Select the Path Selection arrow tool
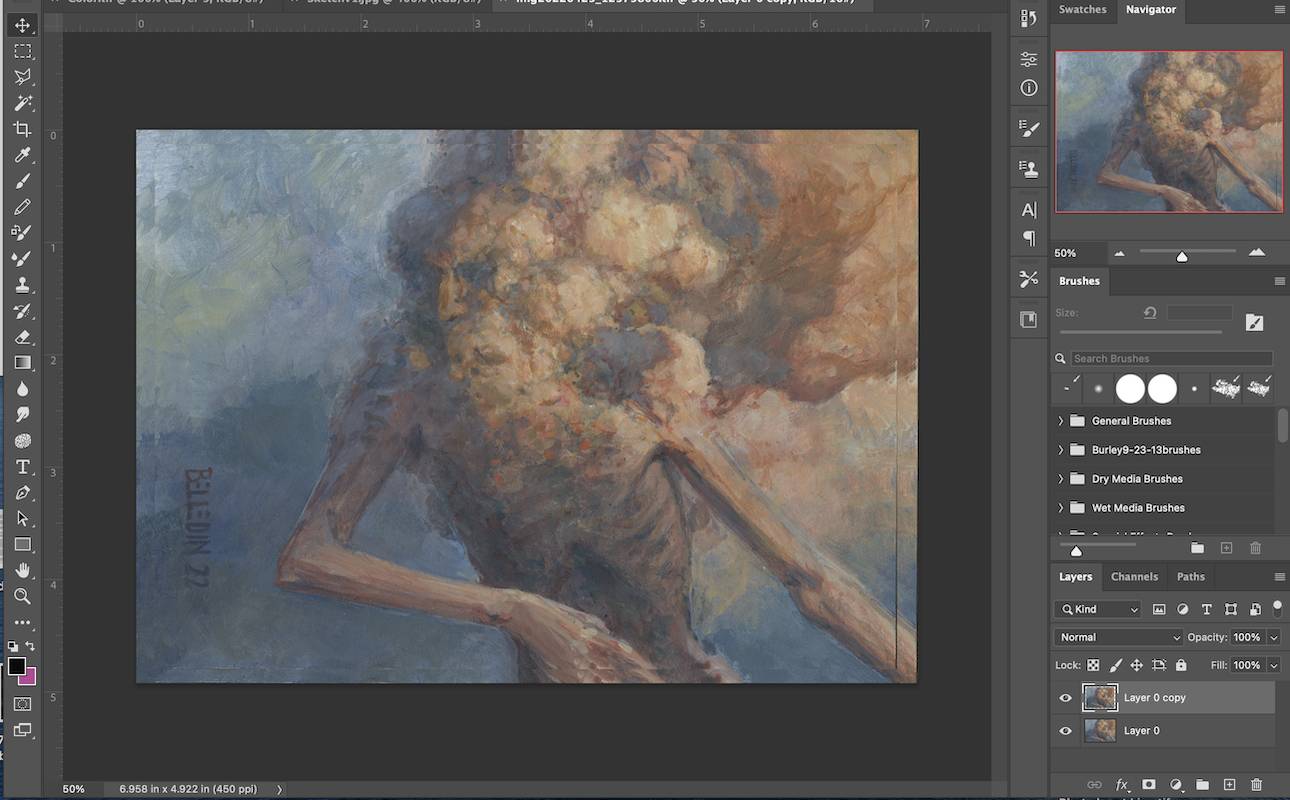 coord(22,519)
